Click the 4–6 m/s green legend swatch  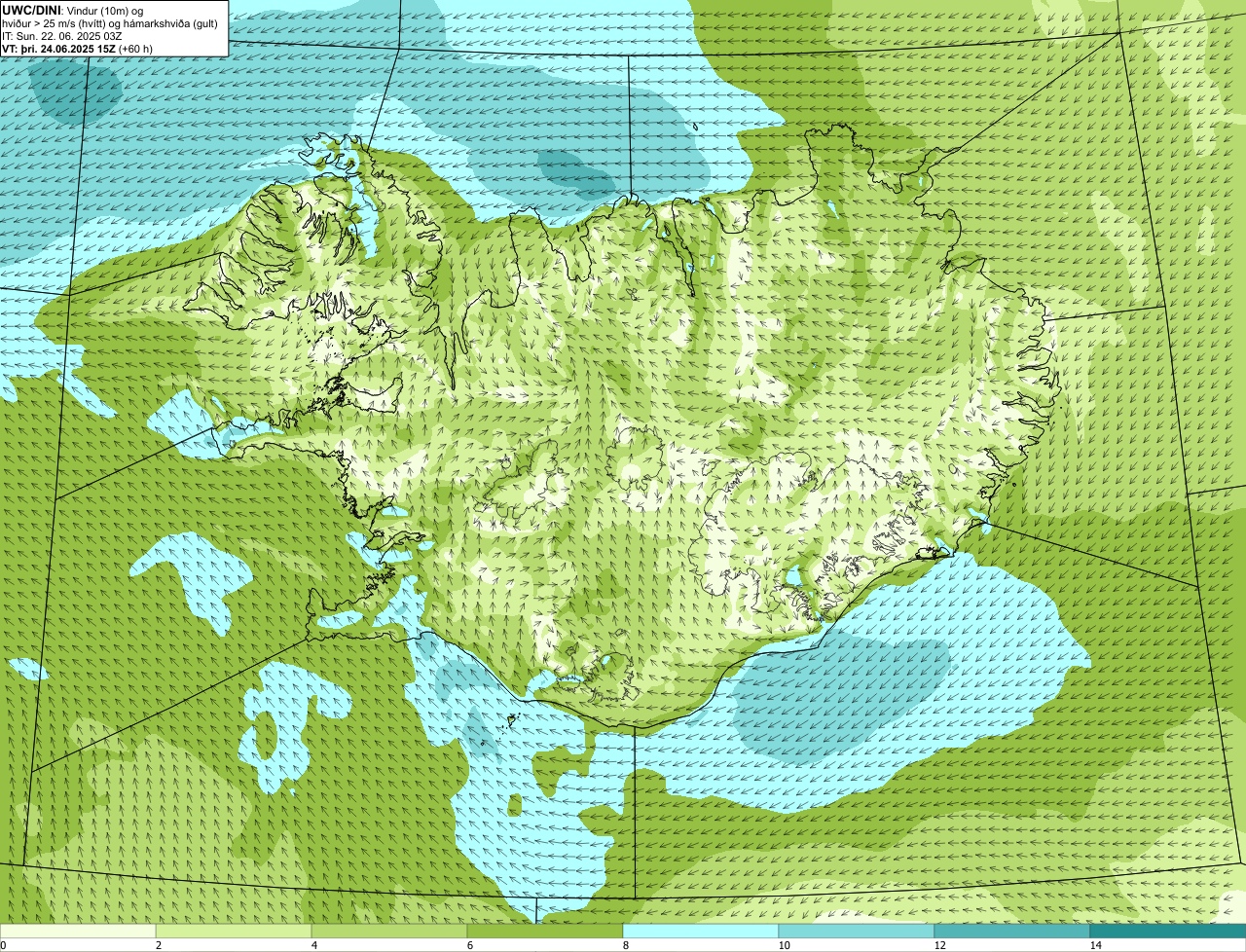pyautogui.click(x=389, y=931)
